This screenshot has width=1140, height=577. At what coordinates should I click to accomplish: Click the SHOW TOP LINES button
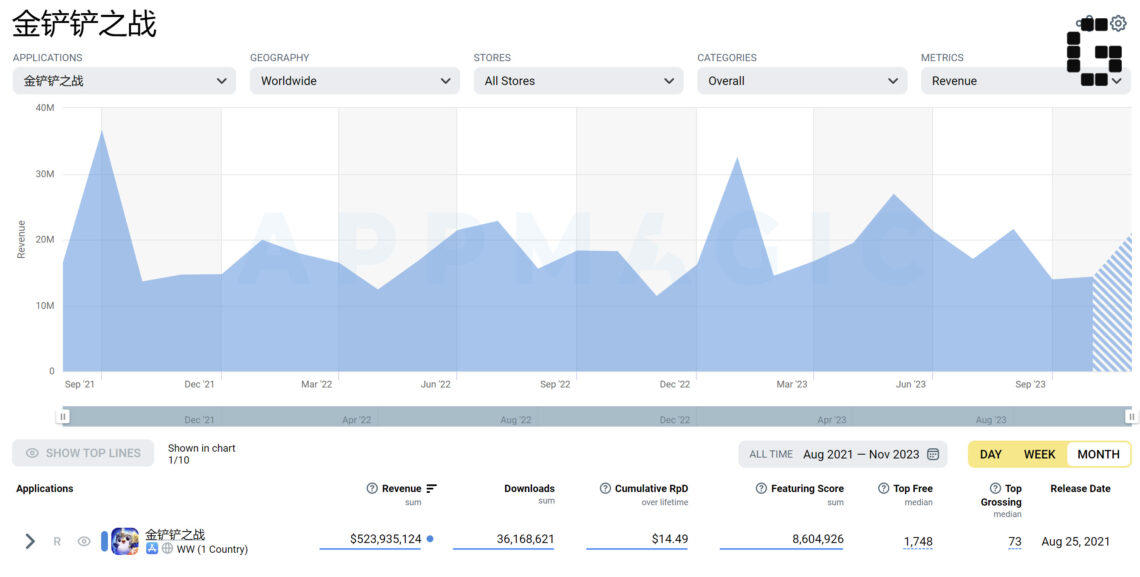(x=83, y=453)
